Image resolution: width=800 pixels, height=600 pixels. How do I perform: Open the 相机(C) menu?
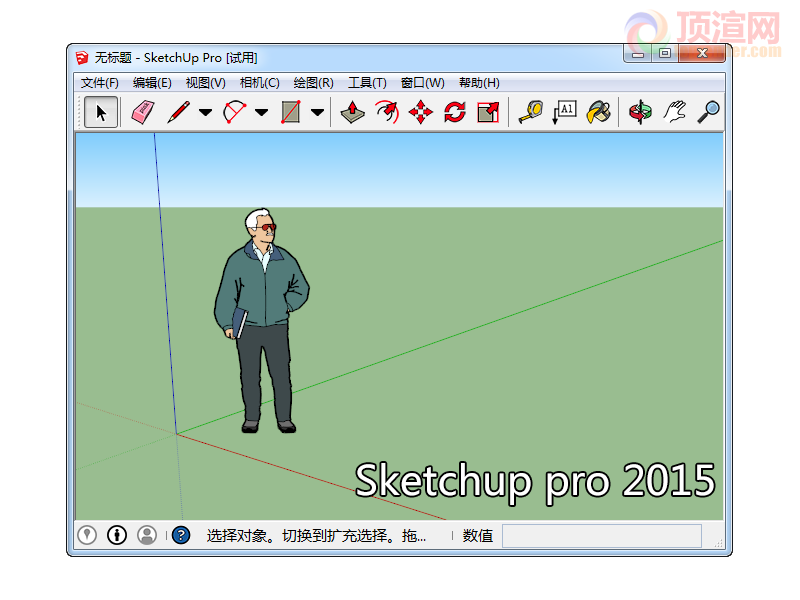260,83
